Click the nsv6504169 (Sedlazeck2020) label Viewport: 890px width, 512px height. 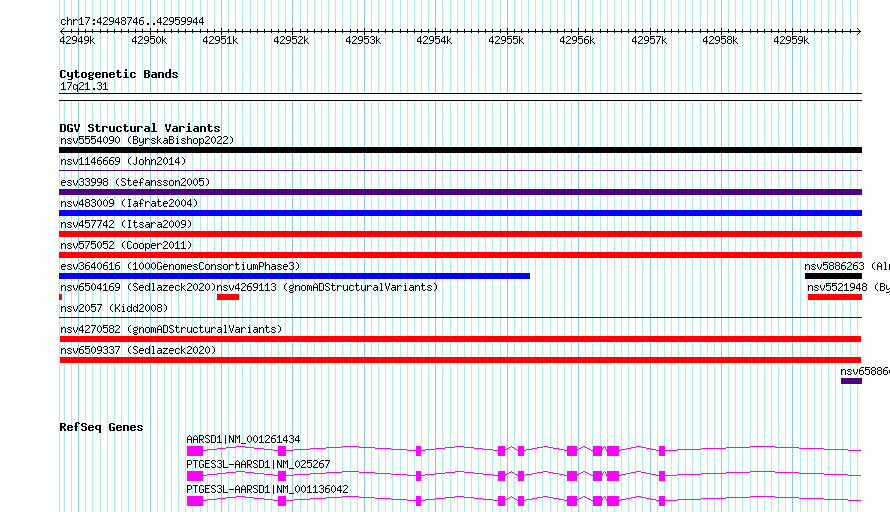pos(138,287)
